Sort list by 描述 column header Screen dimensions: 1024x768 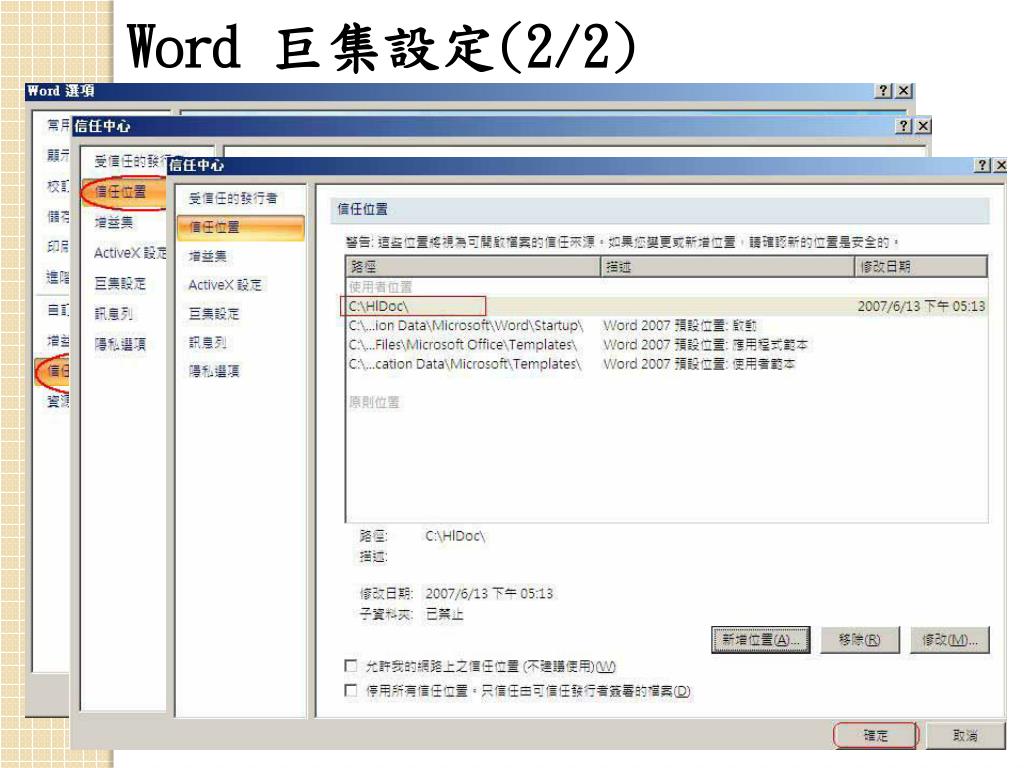(x=728, y=266)
